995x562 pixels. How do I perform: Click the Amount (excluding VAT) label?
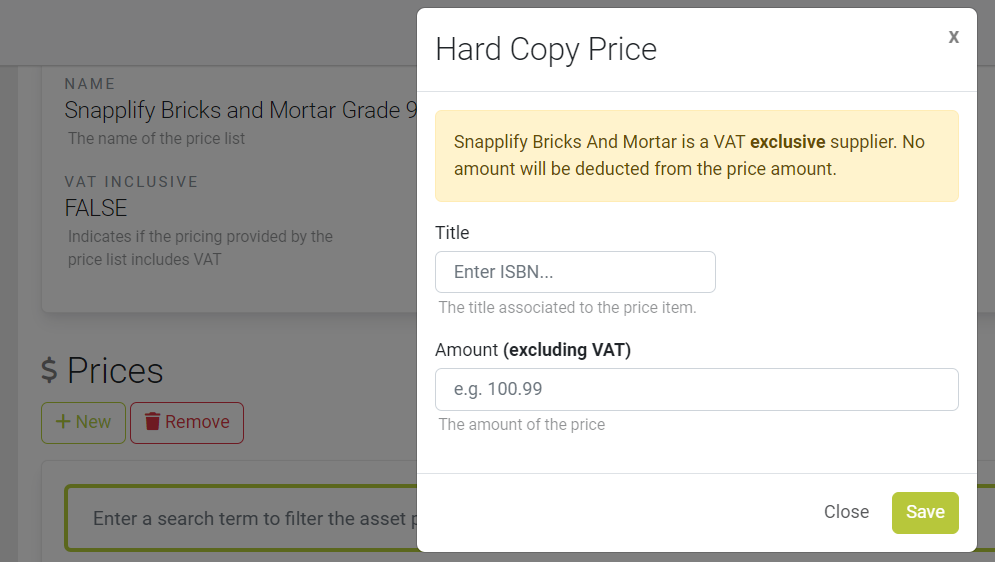tap(532, 350)
